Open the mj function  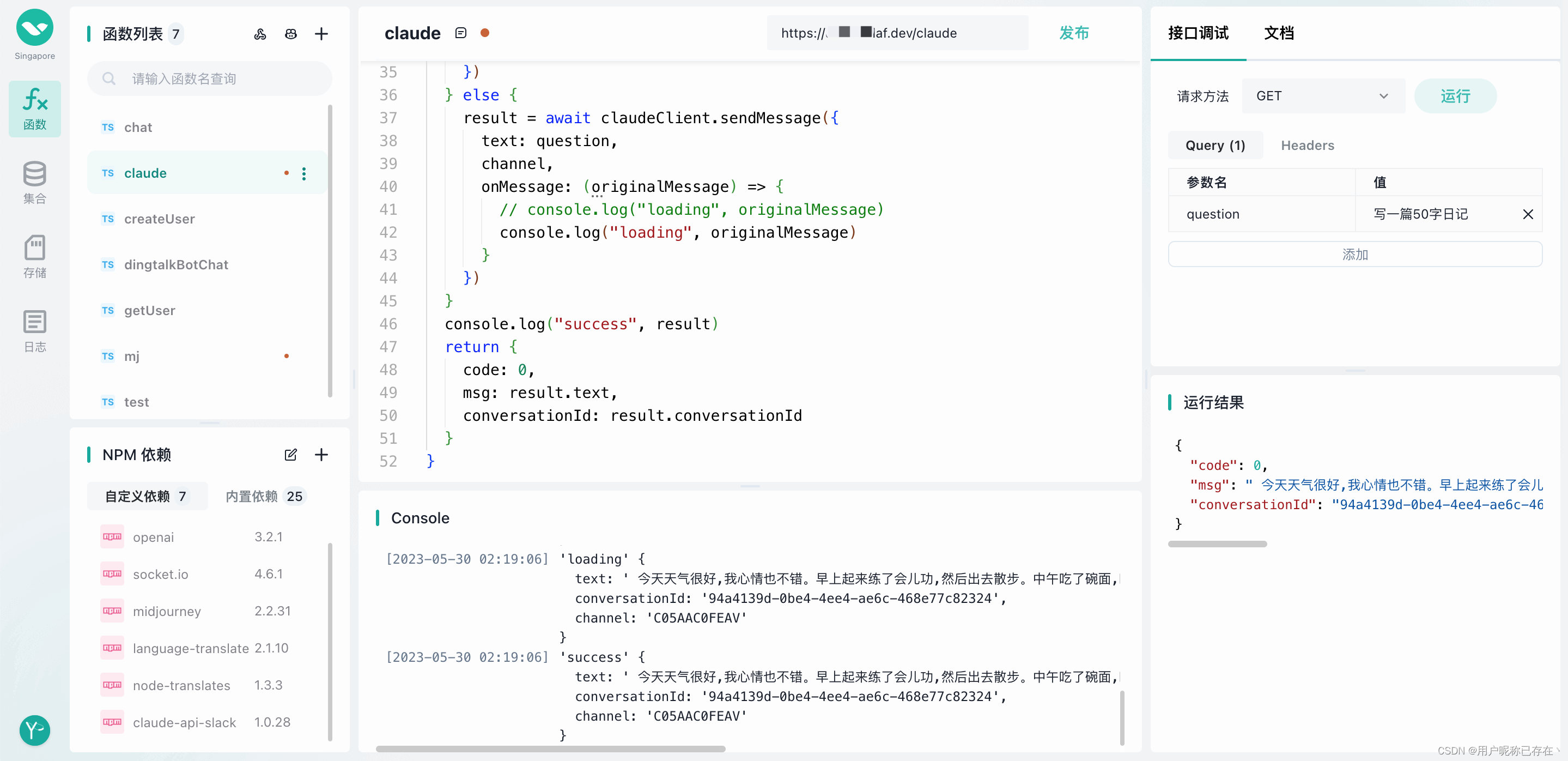tap(207, 356)
